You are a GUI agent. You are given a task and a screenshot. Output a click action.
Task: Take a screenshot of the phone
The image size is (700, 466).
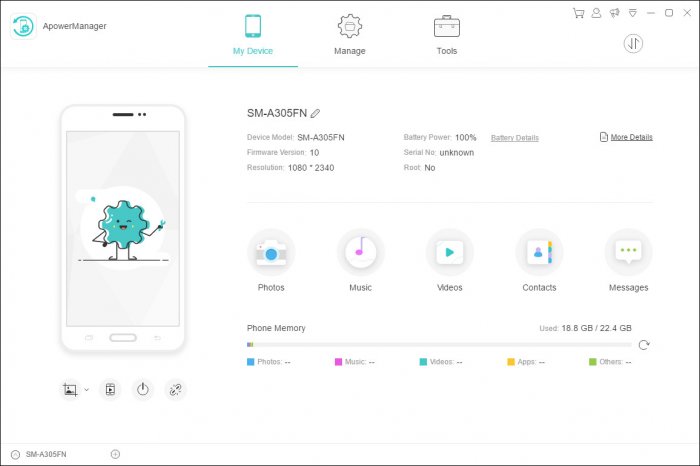[70, 390]
